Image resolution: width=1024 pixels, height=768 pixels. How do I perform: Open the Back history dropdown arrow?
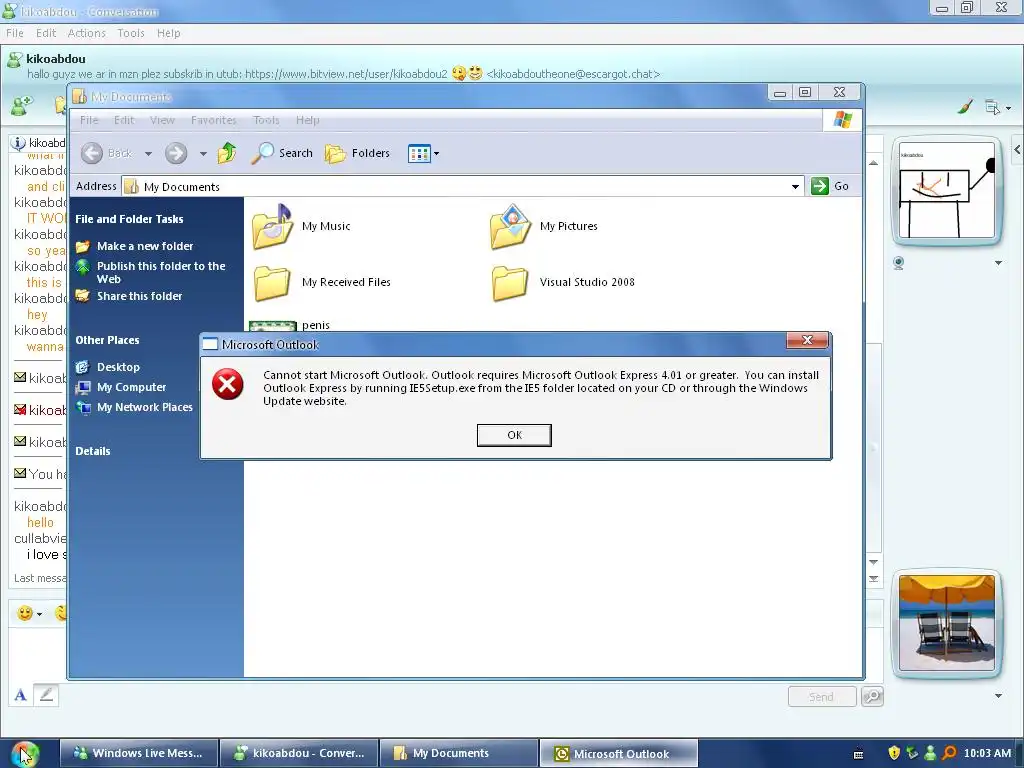tap(148, 153)
